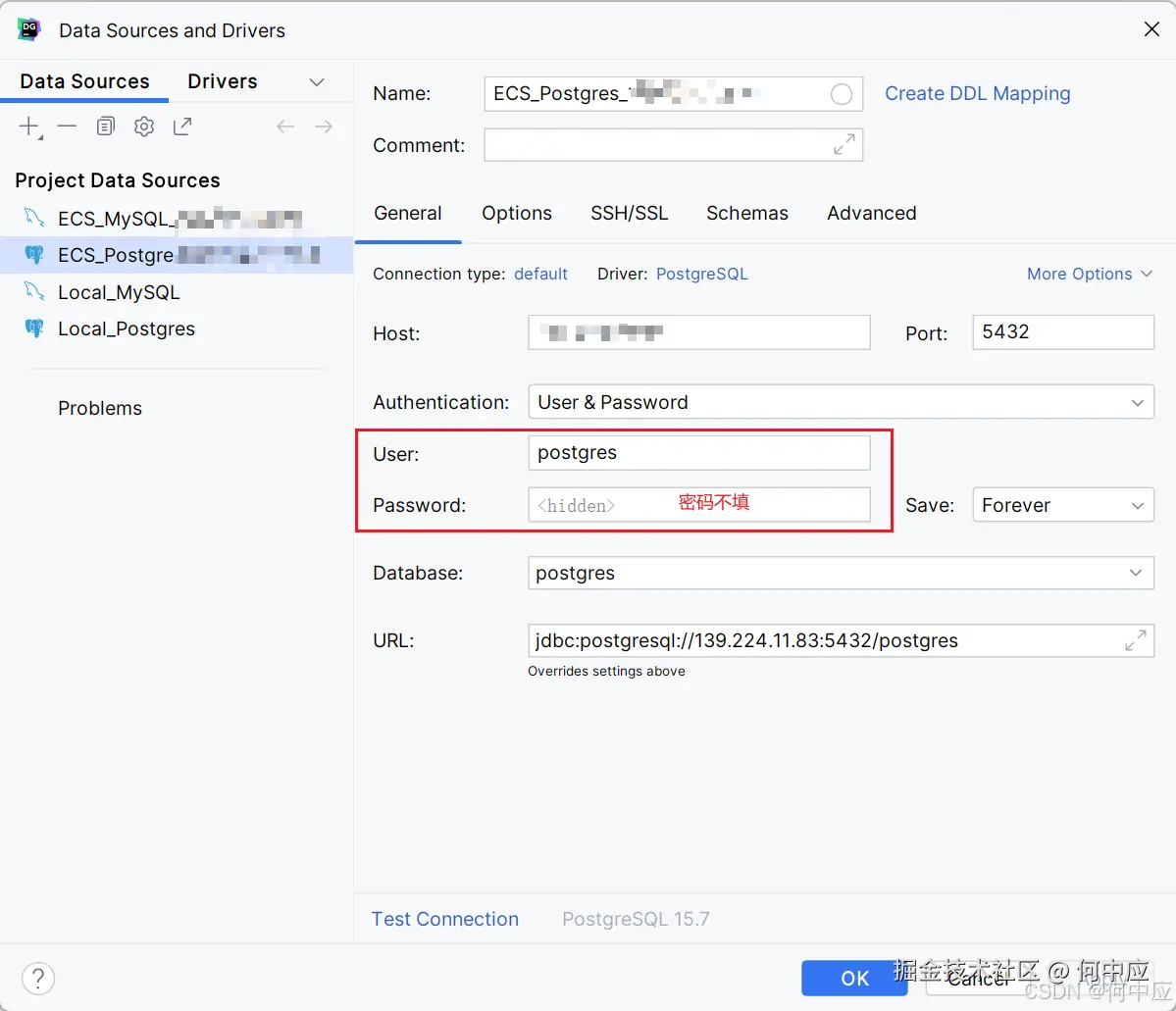Confirm with the OK button

click(854, 978)
